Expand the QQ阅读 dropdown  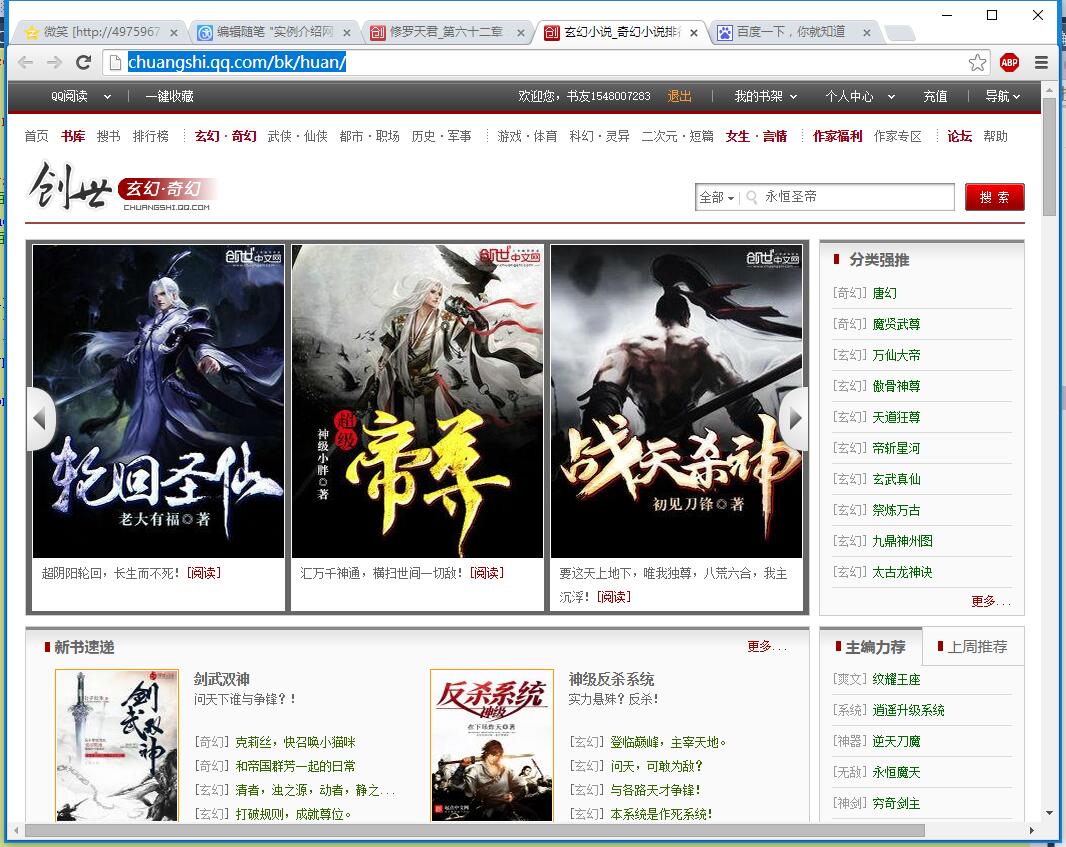(81, 97)
